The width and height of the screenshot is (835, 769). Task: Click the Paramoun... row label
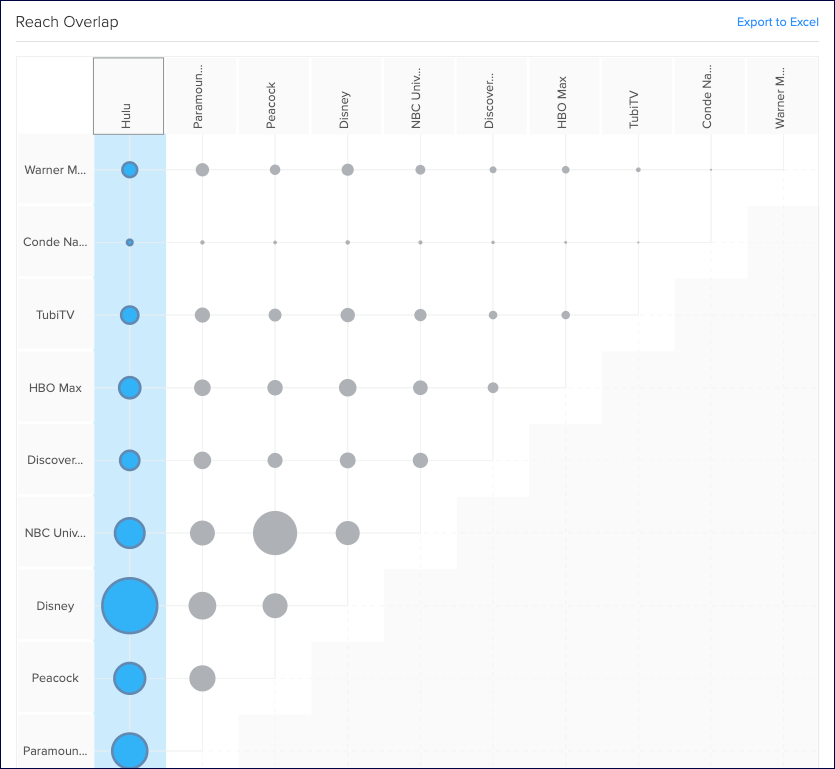55,751
